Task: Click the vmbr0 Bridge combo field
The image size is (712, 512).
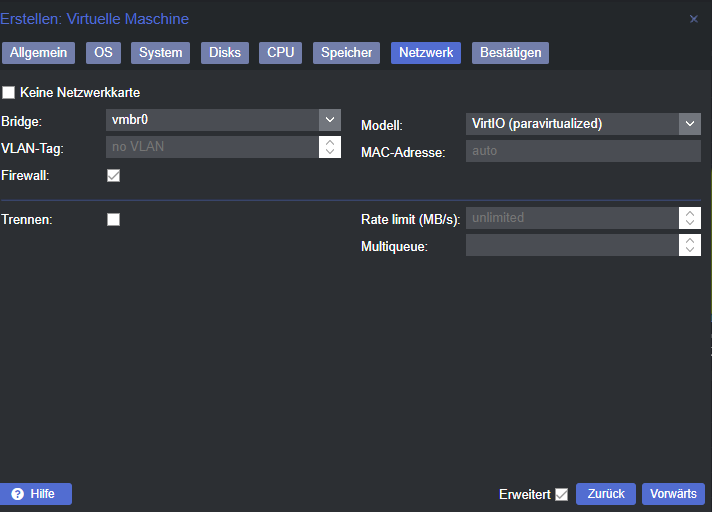Action: click(x=213, y=120)
